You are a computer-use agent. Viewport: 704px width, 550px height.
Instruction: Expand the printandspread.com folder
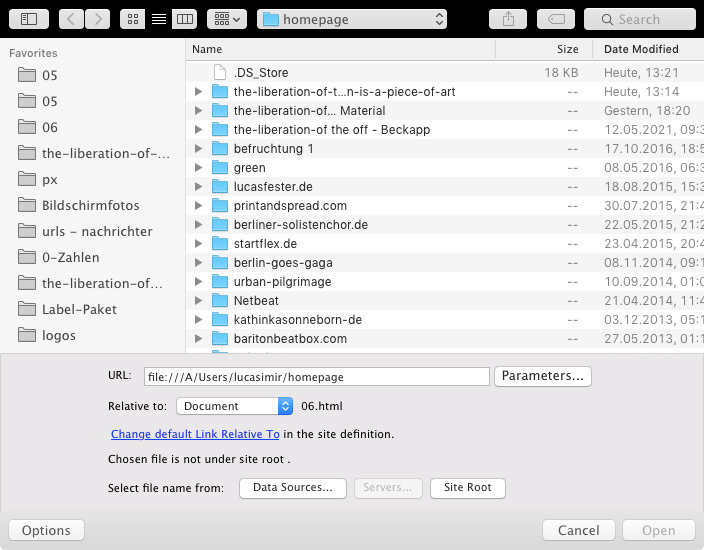click(x=198, y=206)
